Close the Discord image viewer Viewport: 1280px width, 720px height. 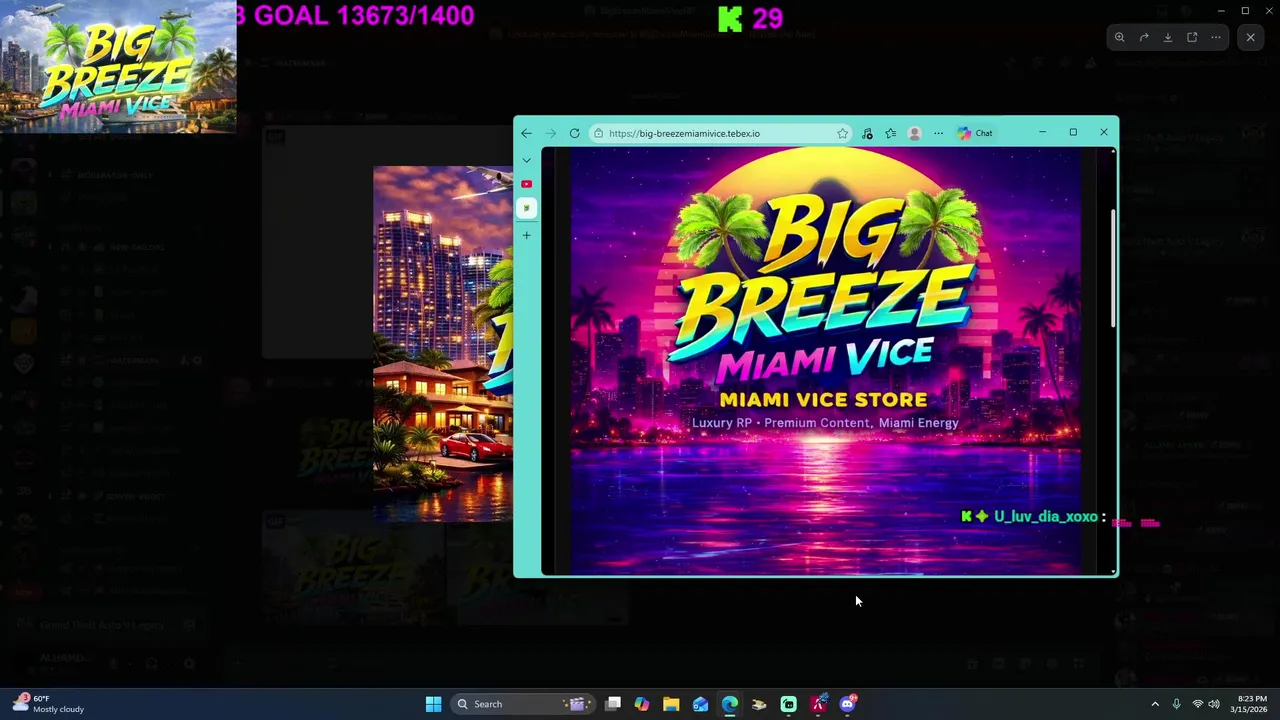(x=1250, y=37)
